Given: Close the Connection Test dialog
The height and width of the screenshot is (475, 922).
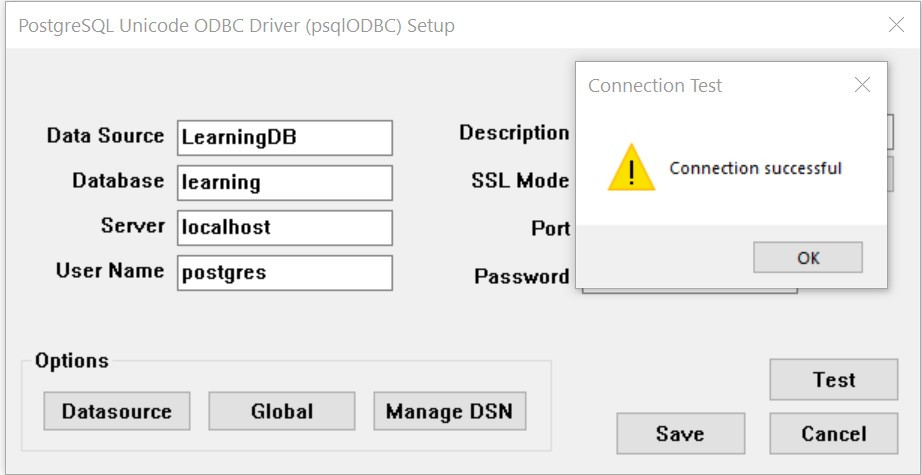Looking at the screenshot, I should pyautogui.click(x=862, y=85).
